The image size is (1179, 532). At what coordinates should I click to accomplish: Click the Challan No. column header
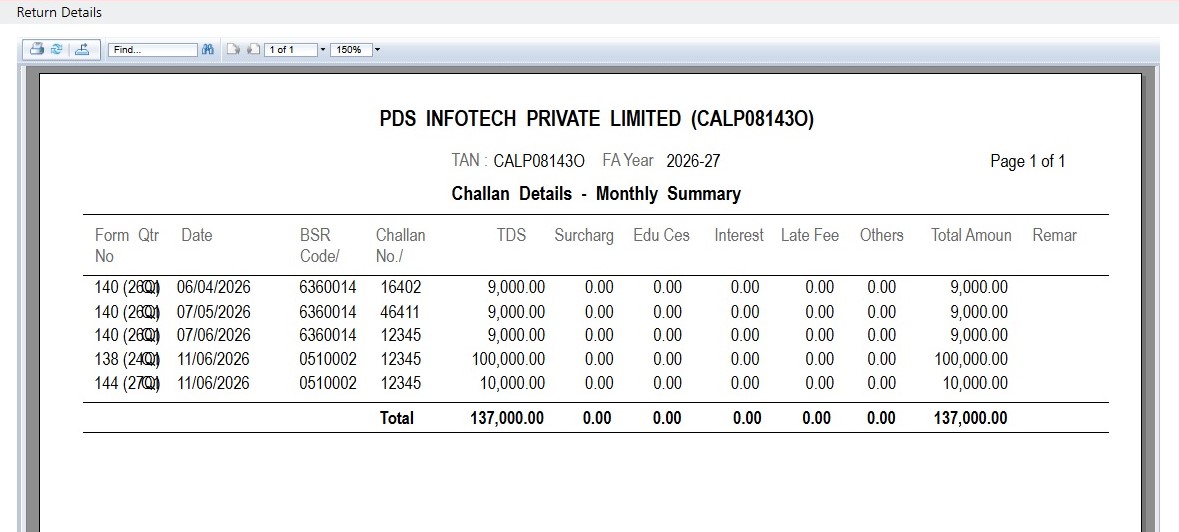coord(401,246)
